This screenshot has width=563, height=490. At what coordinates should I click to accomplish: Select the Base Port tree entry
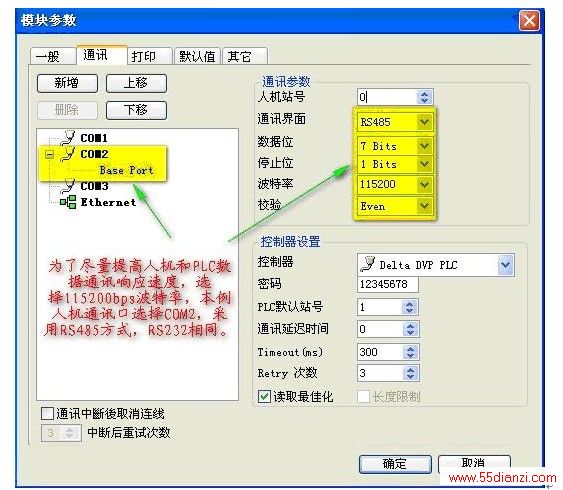click(x=126, y=170)
